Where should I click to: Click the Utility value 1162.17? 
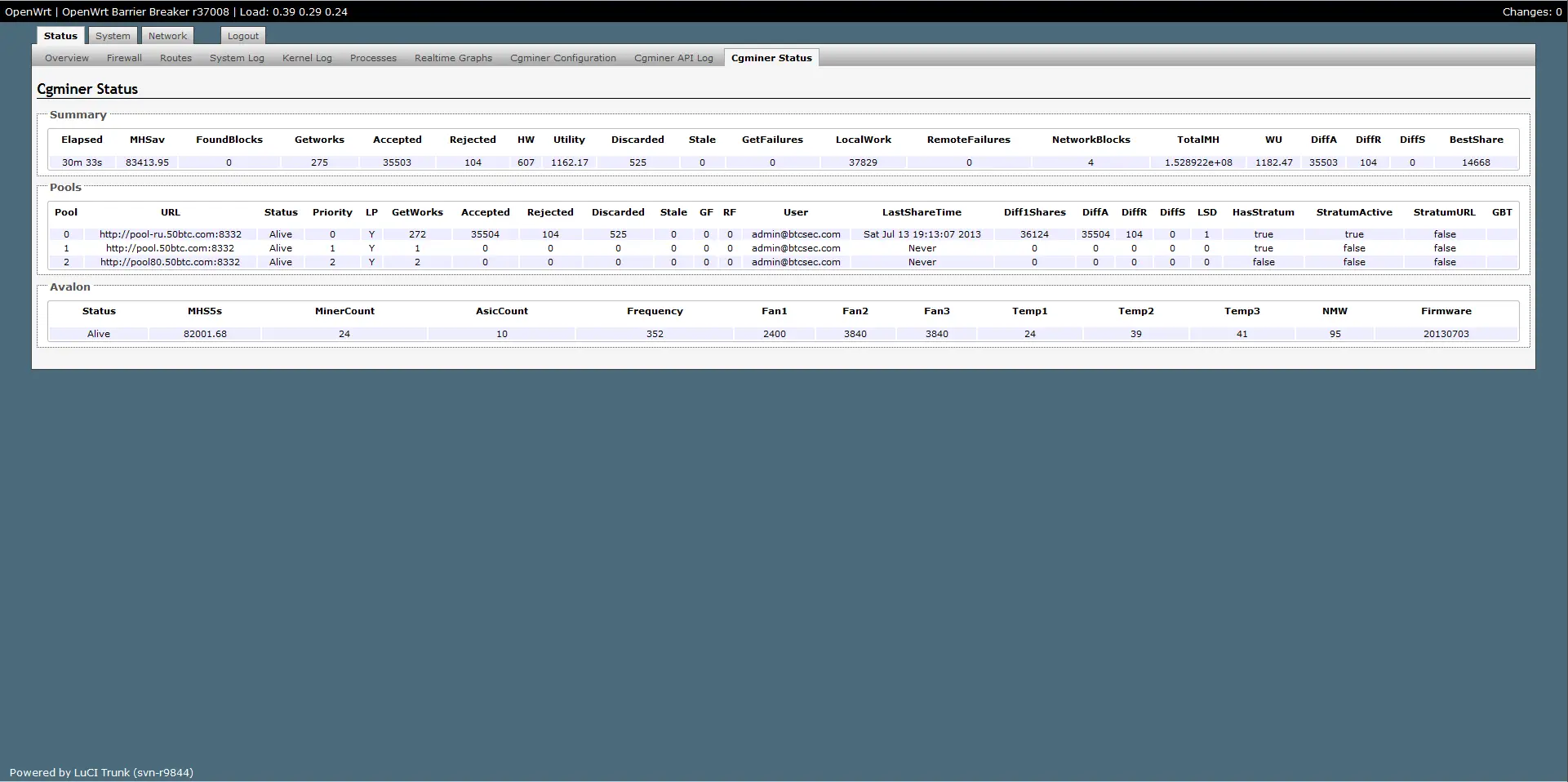pos(569,162)
